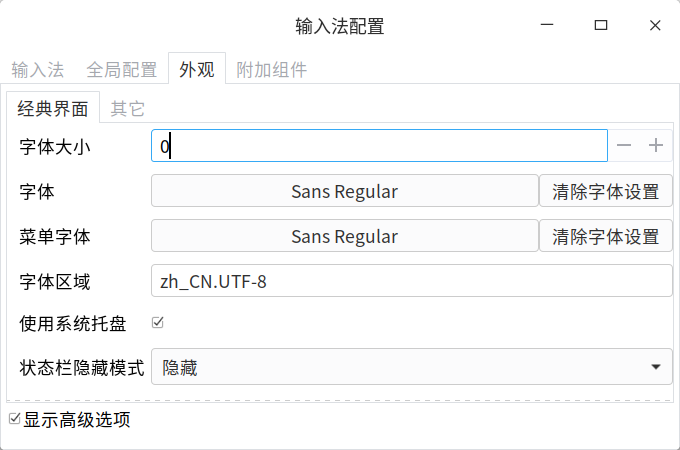Go to the 附加组件 tab
The height and width of the screenshot is (450, 680).
pos(271,70)
